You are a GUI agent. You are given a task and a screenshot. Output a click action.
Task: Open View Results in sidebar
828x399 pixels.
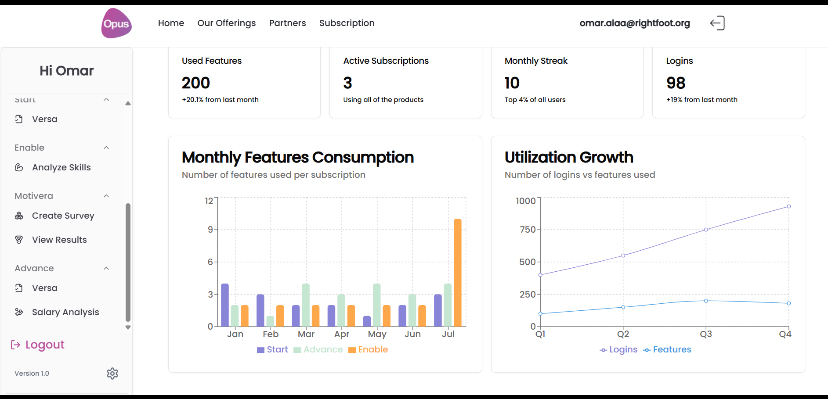tap(59, 240)
